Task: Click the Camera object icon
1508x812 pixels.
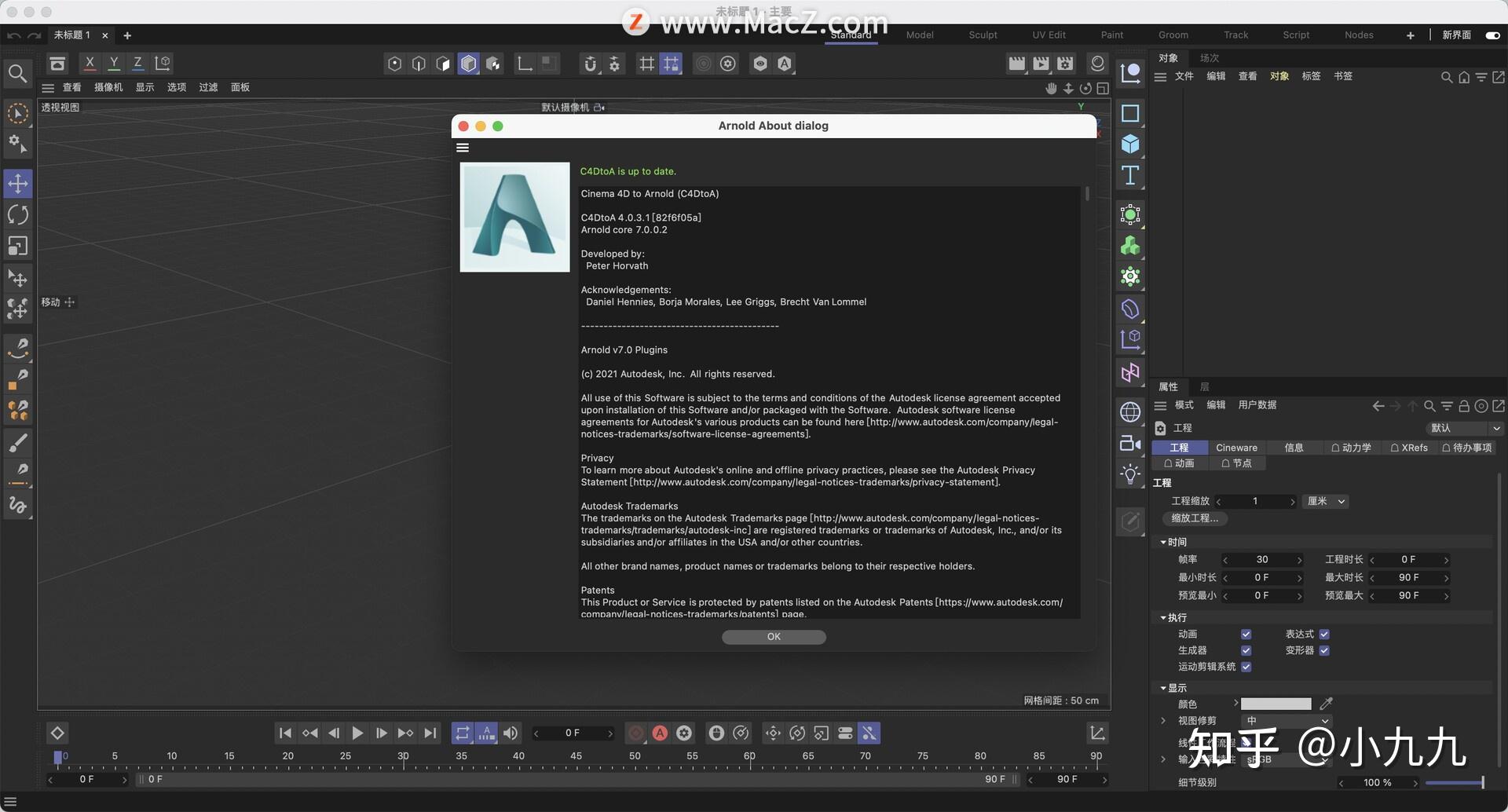Action: pos(1130,443)
